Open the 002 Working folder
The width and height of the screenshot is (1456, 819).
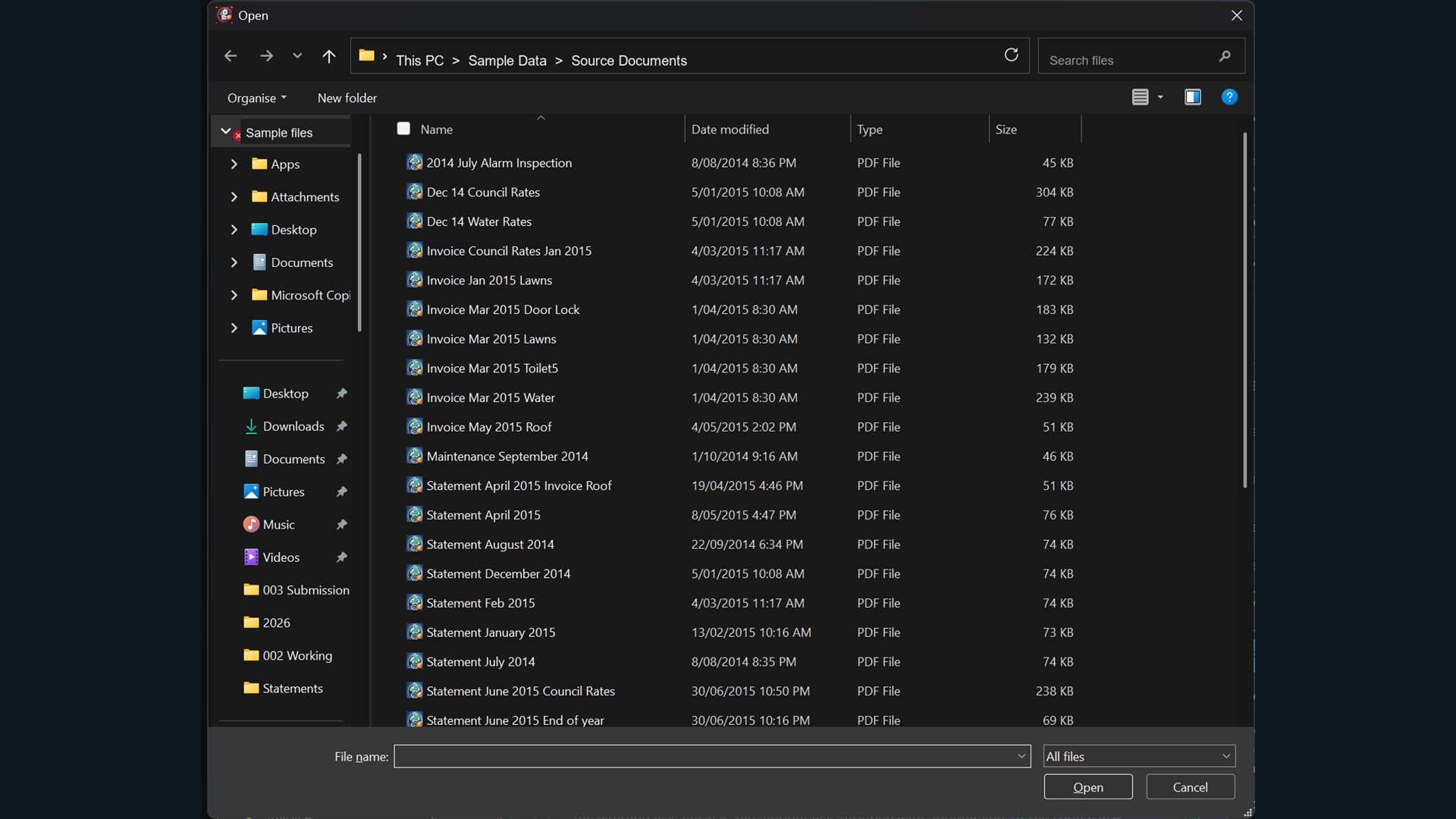click(288, 655)
